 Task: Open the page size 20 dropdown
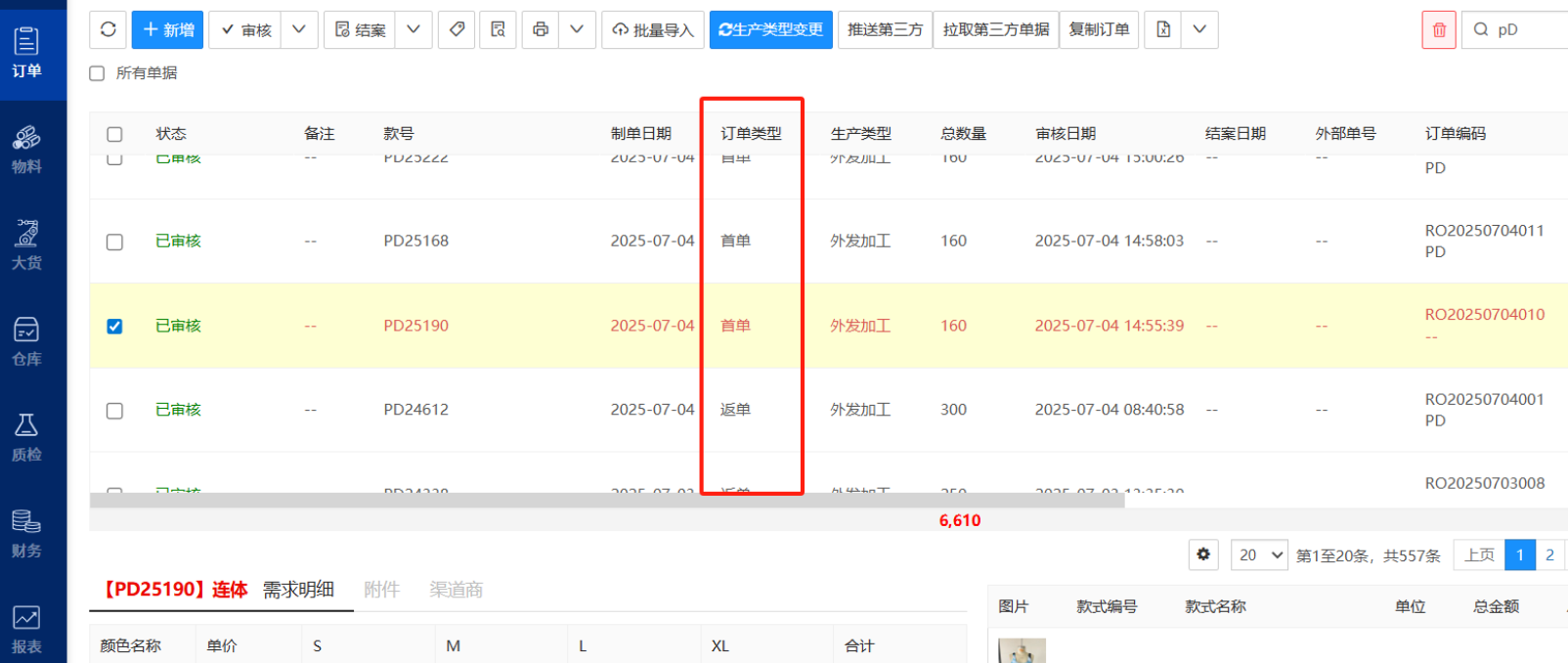[x=1259, y=555]
